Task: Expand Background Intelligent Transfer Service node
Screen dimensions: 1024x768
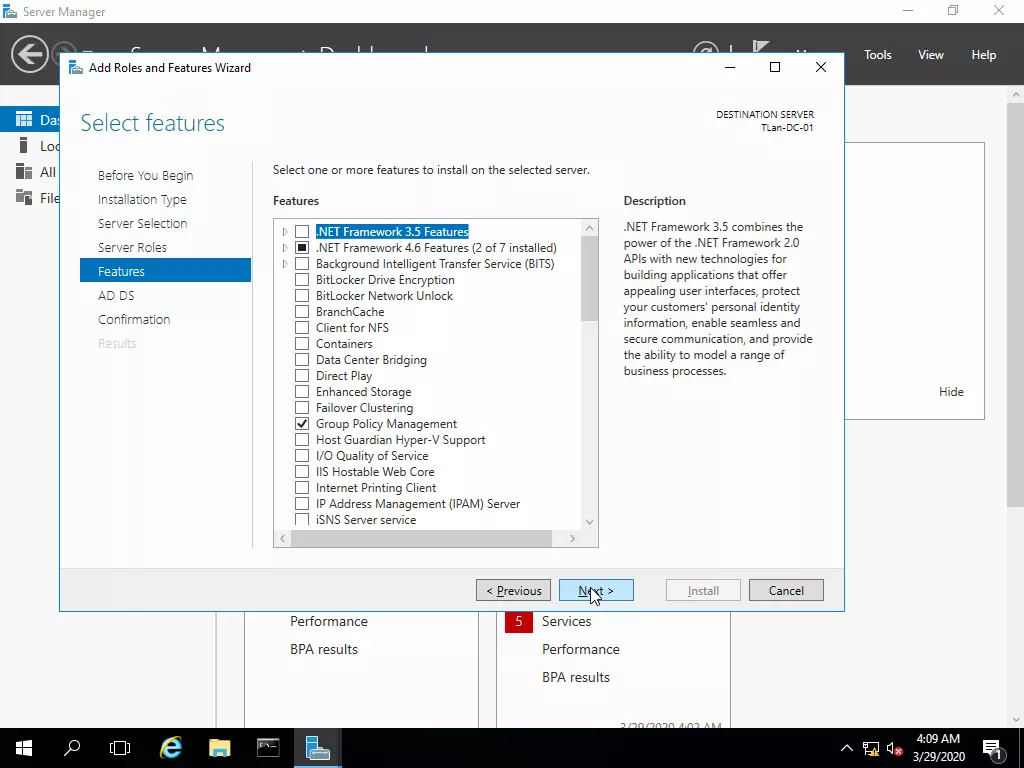Action: coord(285,264)
